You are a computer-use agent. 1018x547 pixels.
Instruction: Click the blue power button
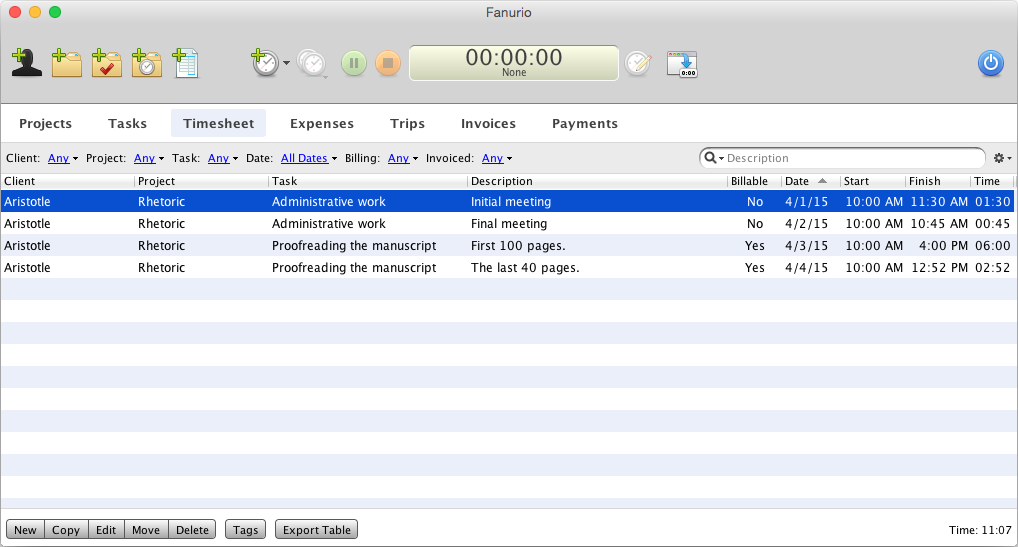coord(990,63)
